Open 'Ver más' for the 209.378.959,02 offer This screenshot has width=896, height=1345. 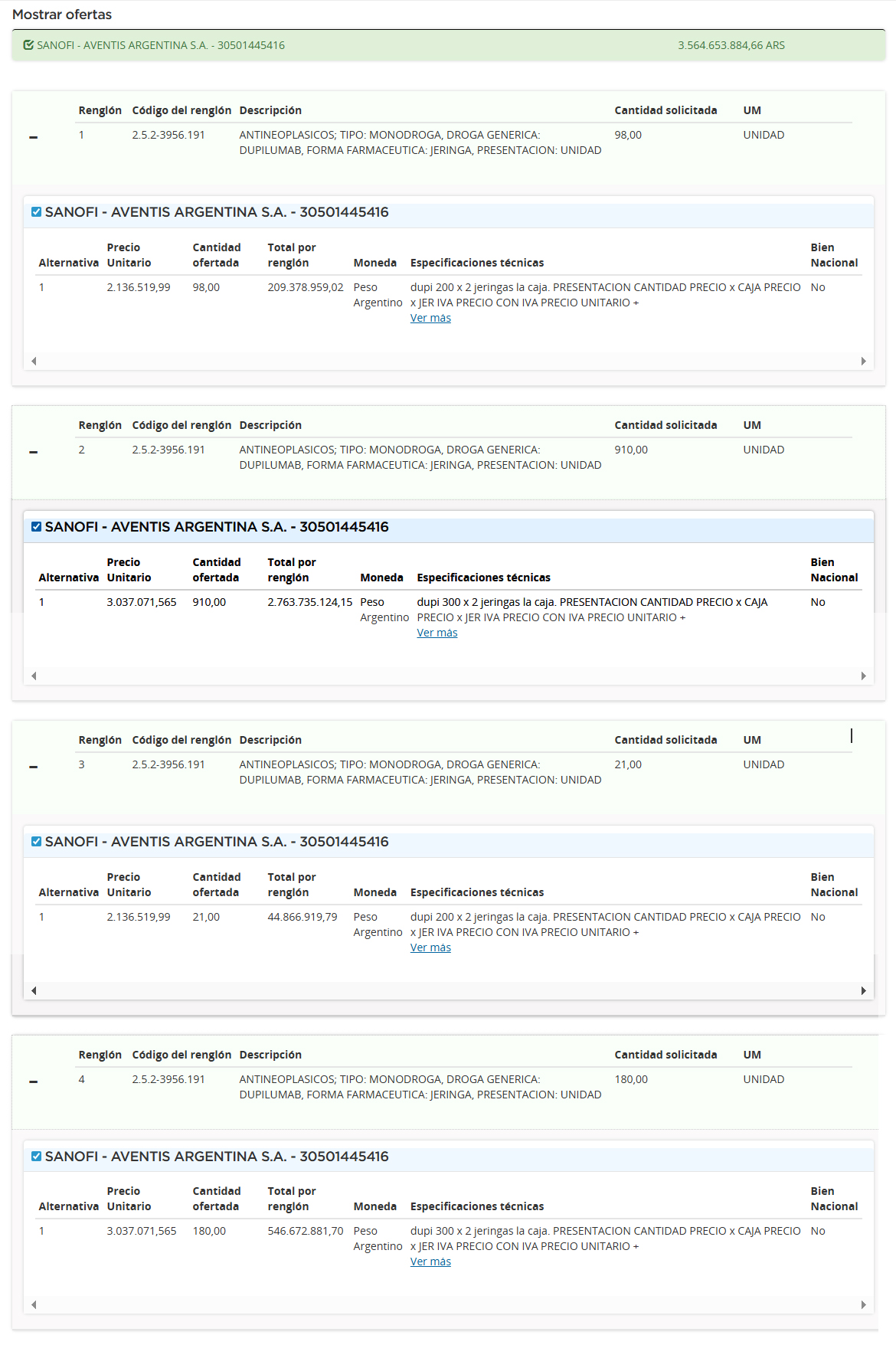tap(430, 318)
